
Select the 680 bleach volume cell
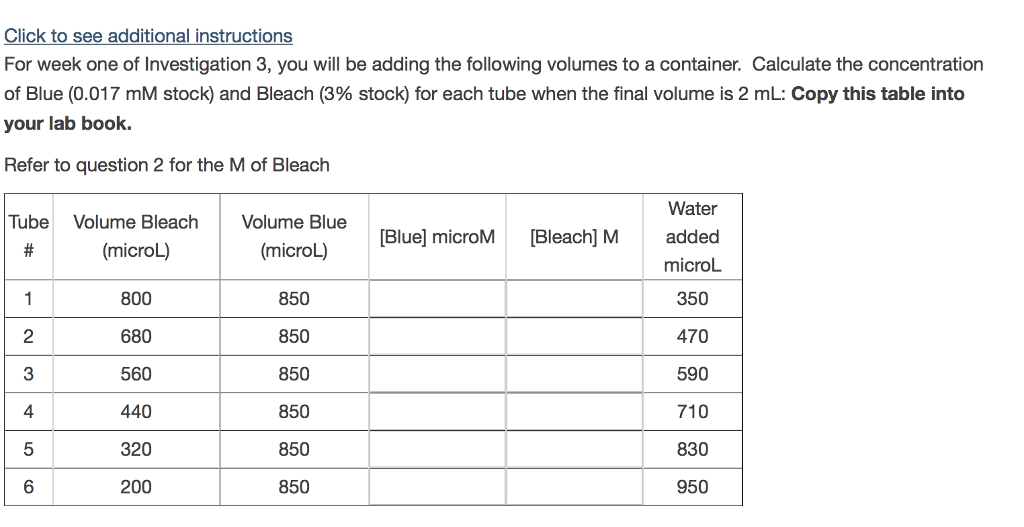tap(136, 337)
